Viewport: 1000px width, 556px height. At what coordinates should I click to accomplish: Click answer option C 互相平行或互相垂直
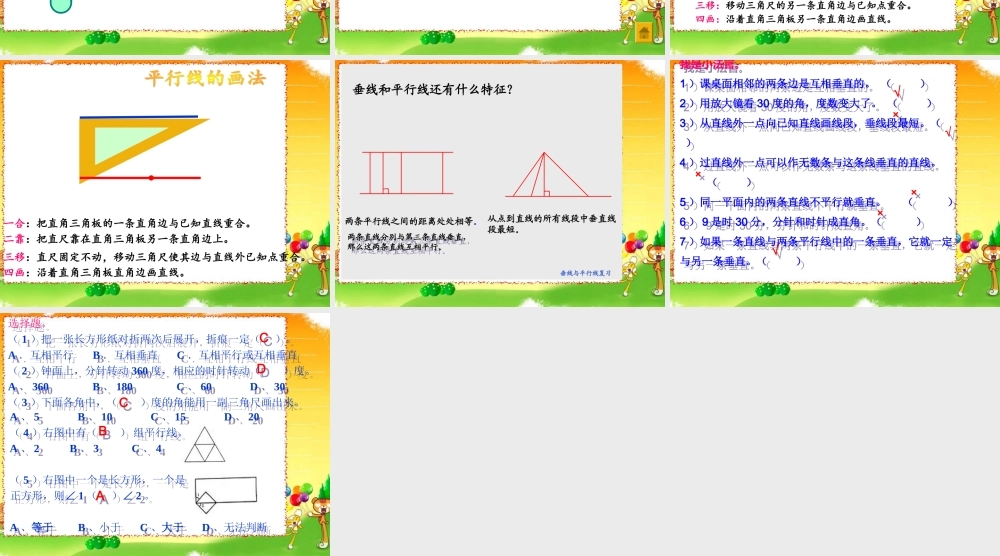(x=237, y=355)
